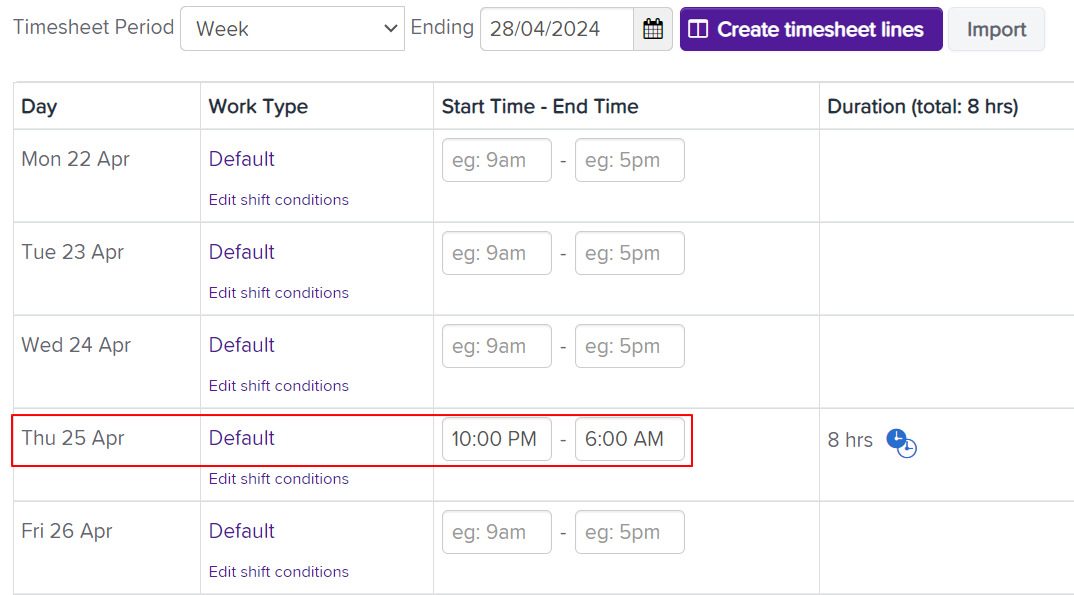This screenshot has height=595, width=1074.
Task: Click the Ending date field 28/04/2024
Action: coord(556,29)
